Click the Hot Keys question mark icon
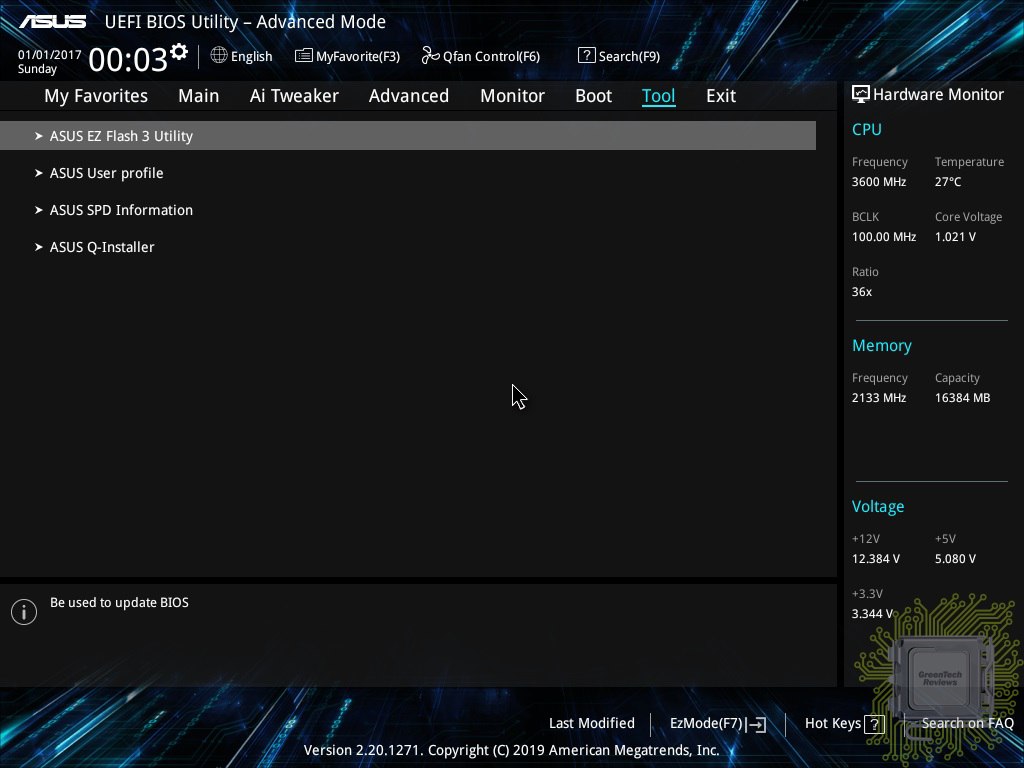This screenshot has height=768, width=1024. [874, 724]
